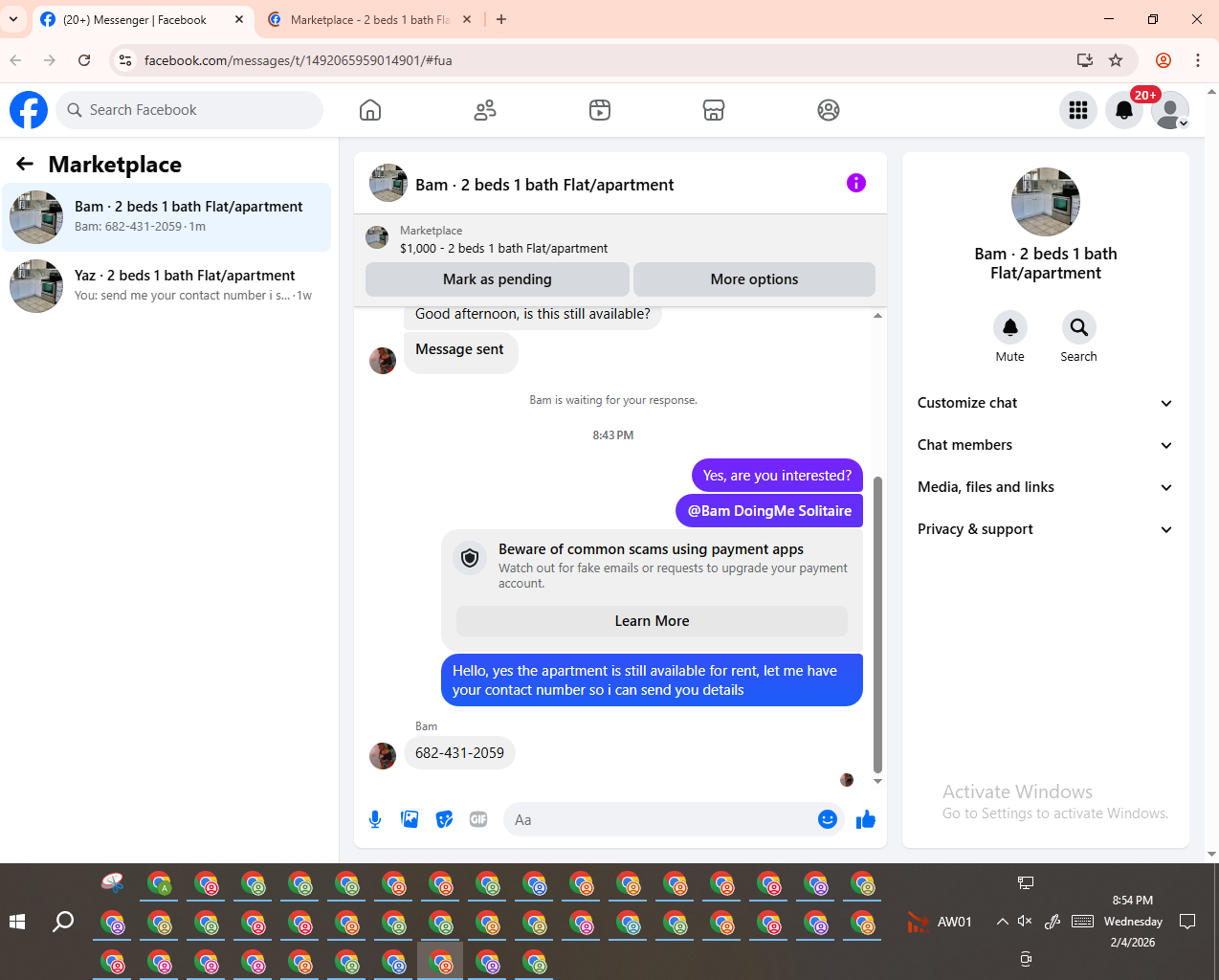This screenshot has width=1219, height=980.
Task: Bookmark this page with star icon
Action: (1116, 60)
